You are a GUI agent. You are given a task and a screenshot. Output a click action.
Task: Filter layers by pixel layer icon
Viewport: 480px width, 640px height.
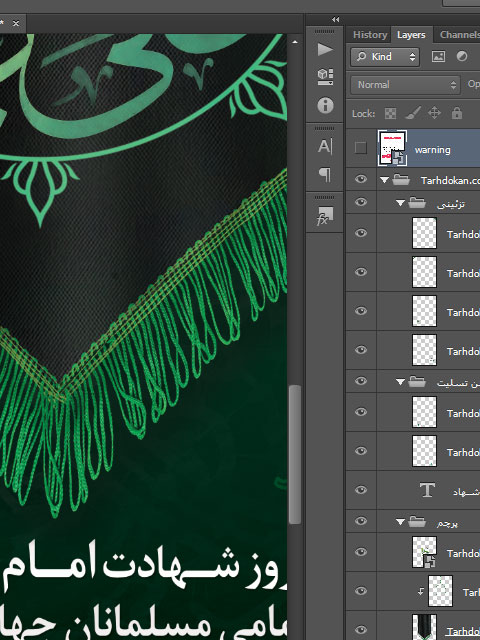438,56
